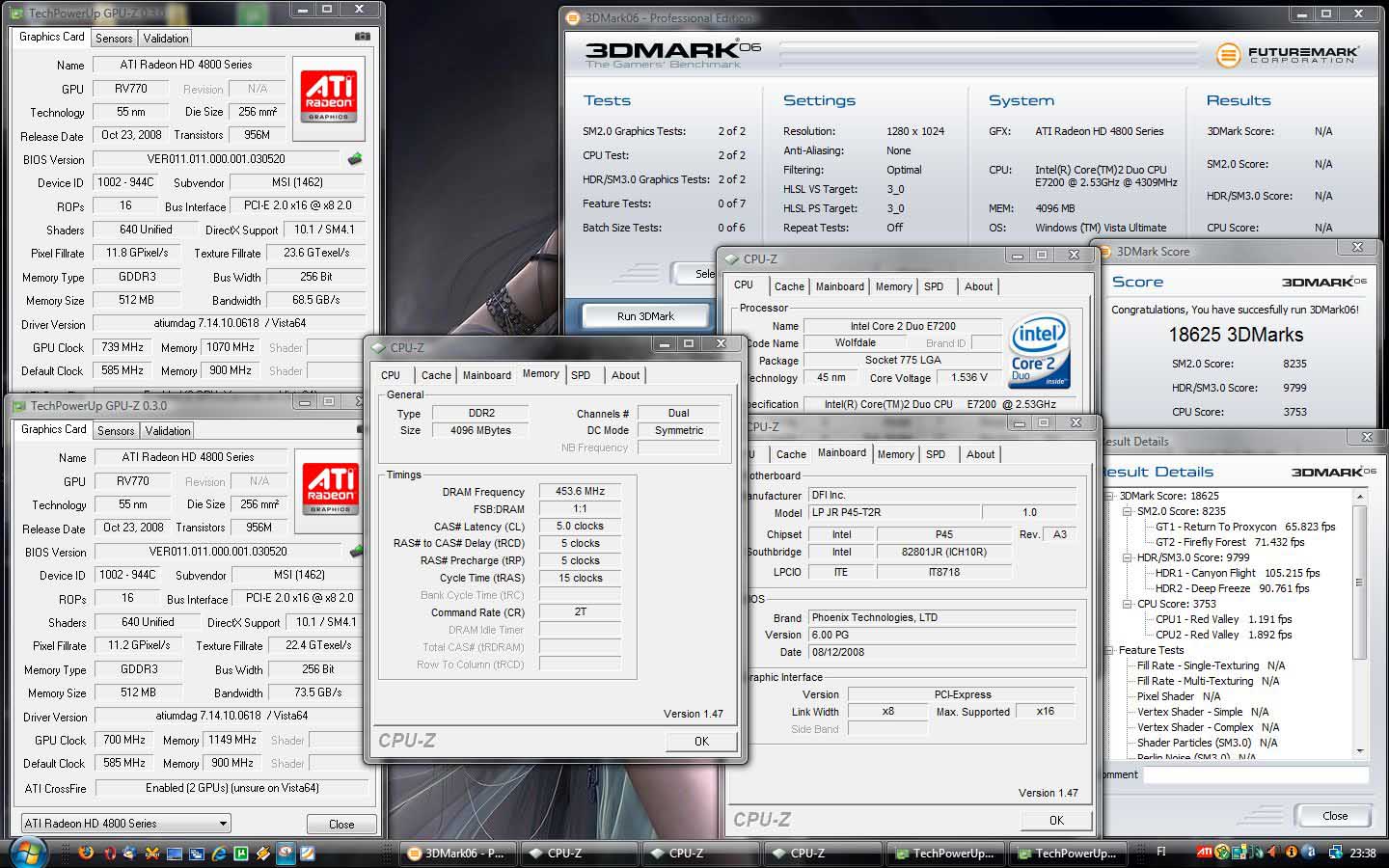Open the CPU tab in CPU-Z Memory window
The image size is (1389, 868).
(x=391, y=375)
